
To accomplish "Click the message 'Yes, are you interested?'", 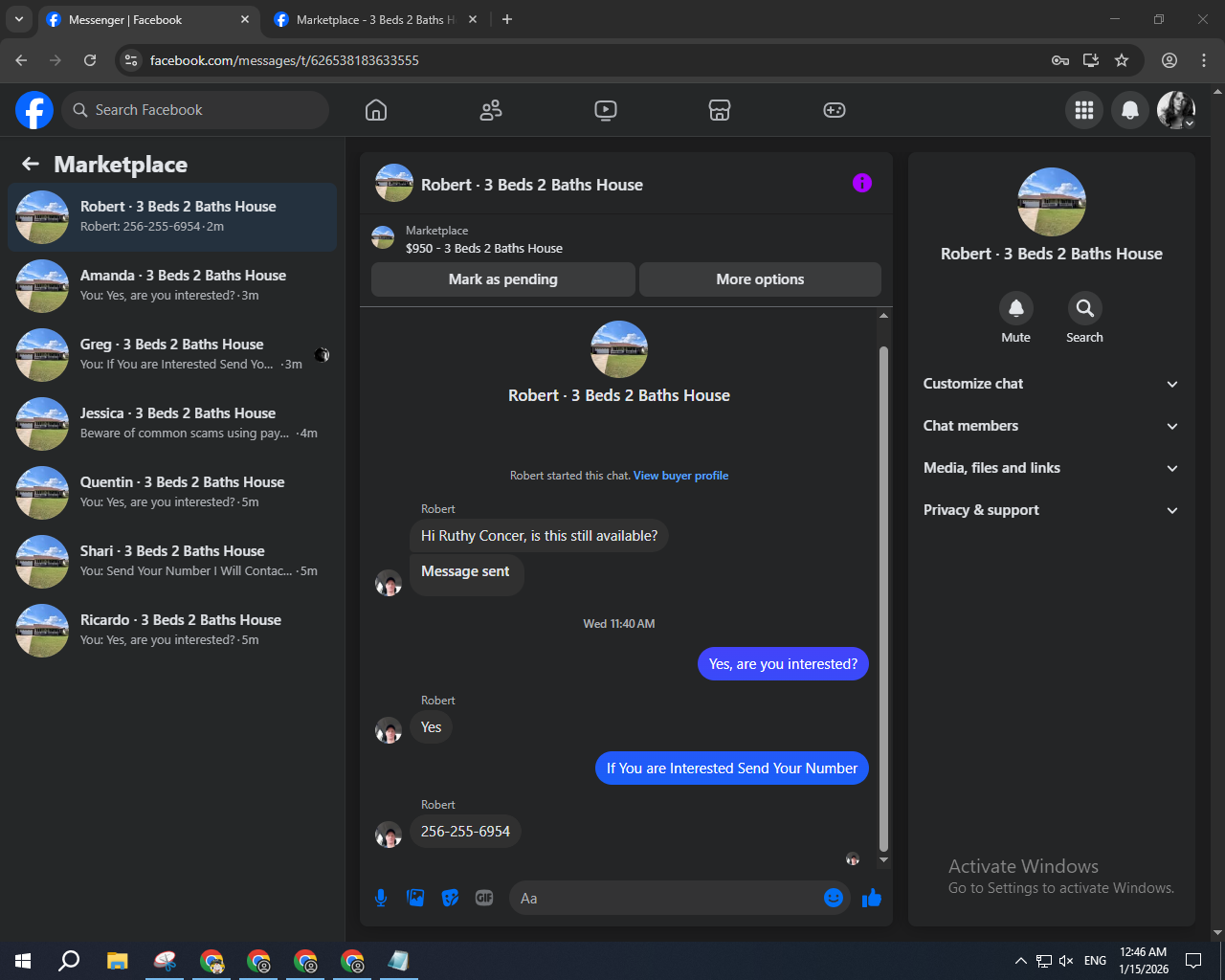I will point(783,664).
